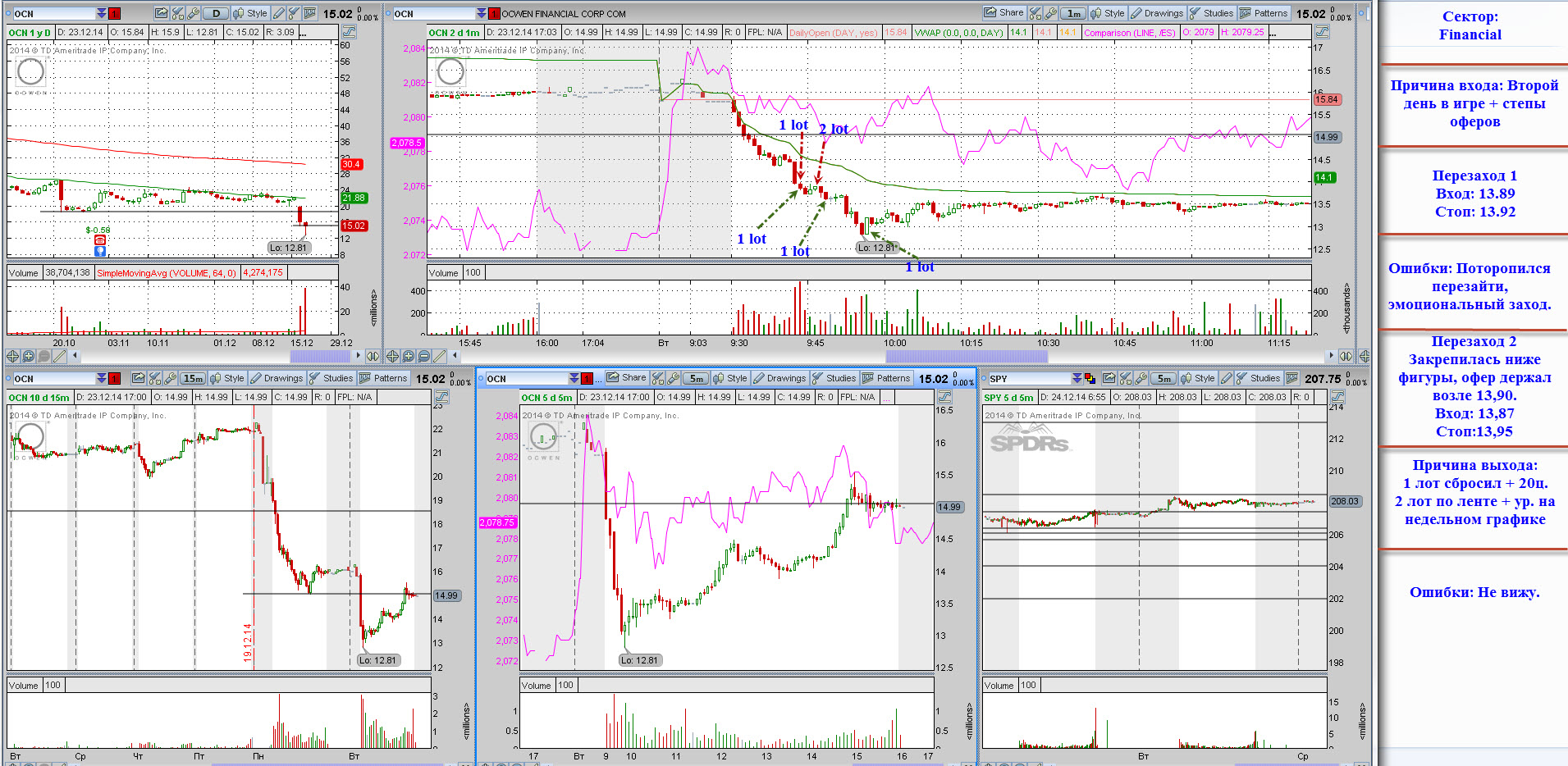Click time-axis scrollbar thumb below daily chart
The width and height of the screenshot is (1568, 766).
(x=320, y=356)
